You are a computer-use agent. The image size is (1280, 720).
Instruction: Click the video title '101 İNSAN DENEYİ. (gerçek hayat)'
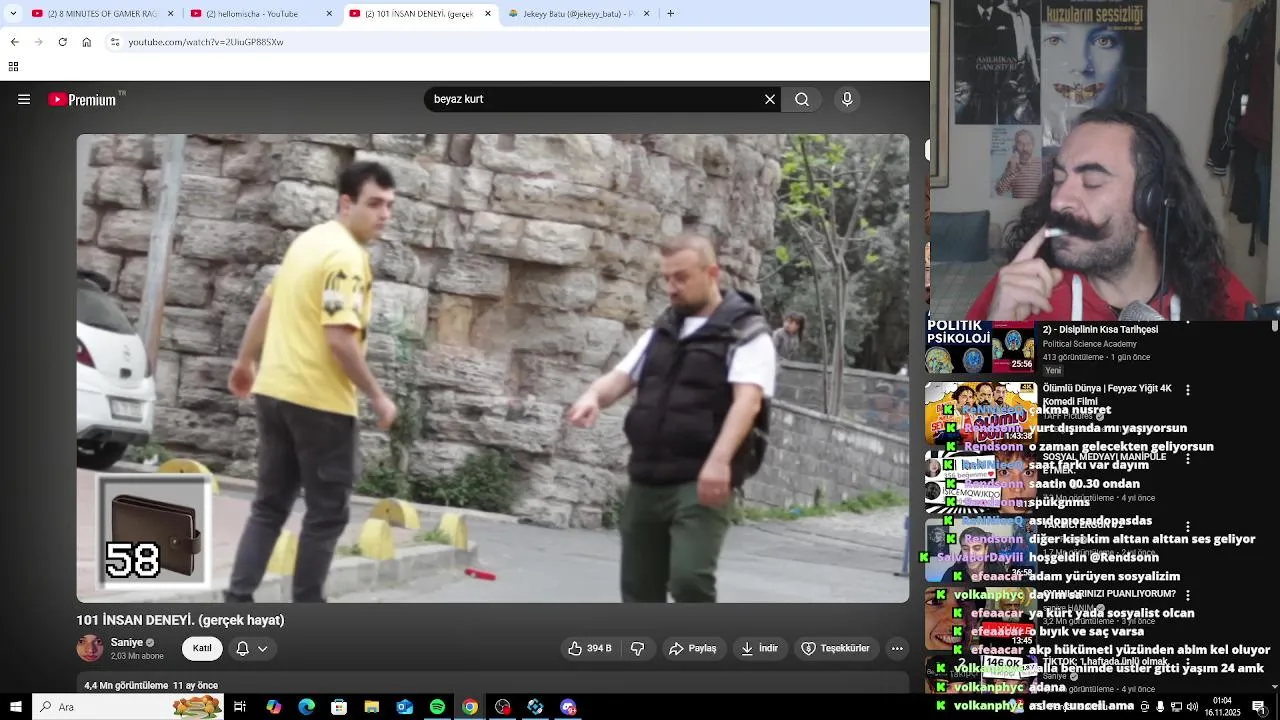pyautogui.click(x=181, y=620)
